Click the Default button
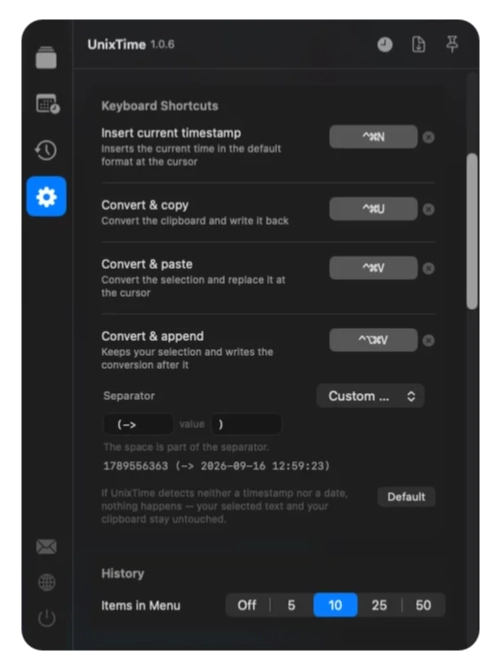The width and height of the screenshot is (501, 670). coord(406,497)
